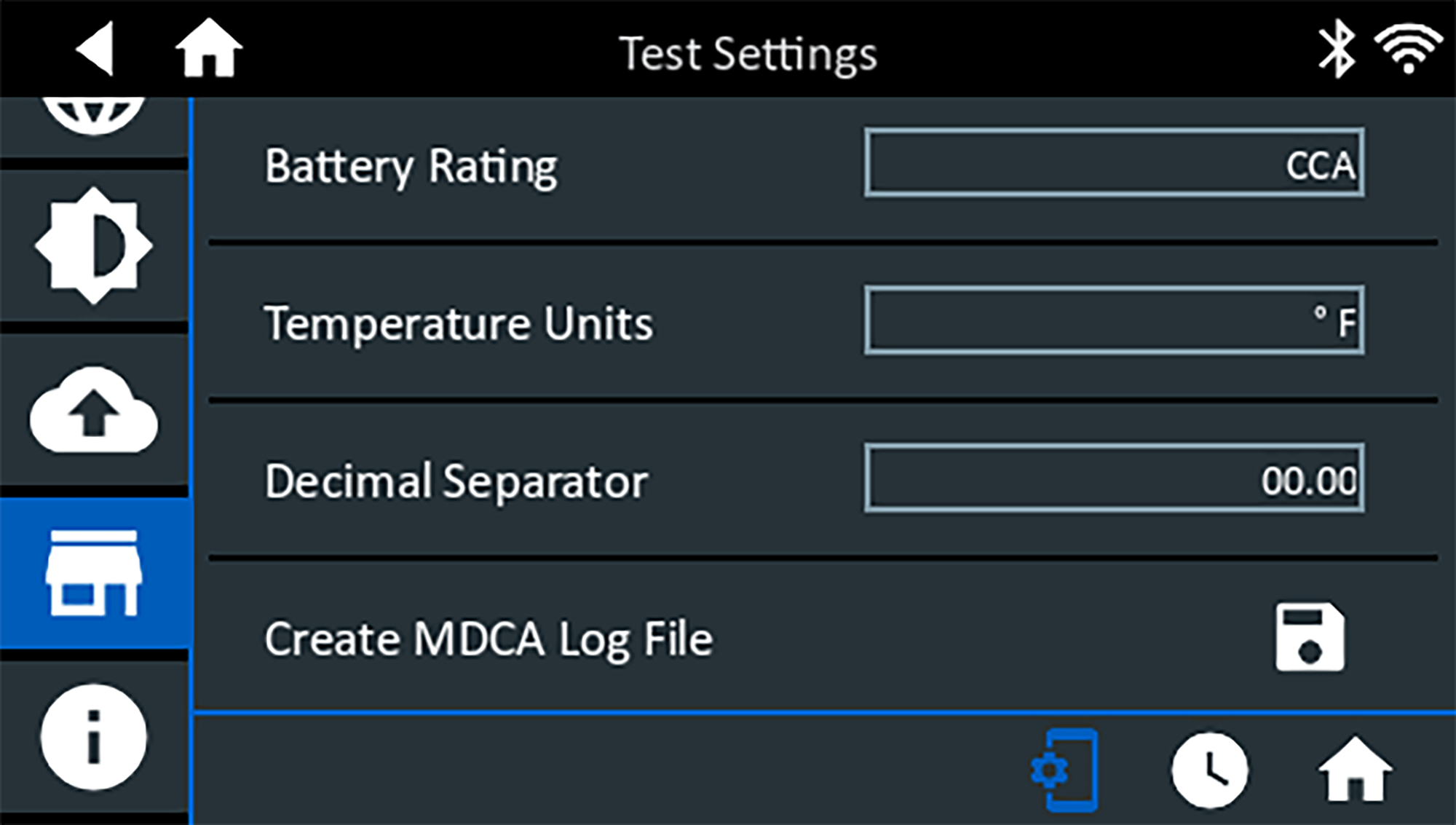Open the device info sidebar item
Screen dimensions: 1456x825
tap(93, 737)
